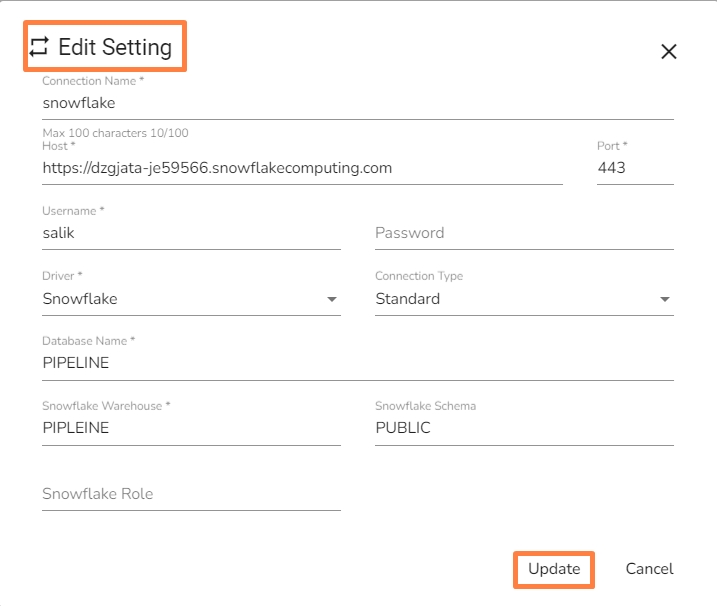Viewport: 717px width, 606px height.
Task: Cancel the setting edit
Action: [x=649, y=569]
